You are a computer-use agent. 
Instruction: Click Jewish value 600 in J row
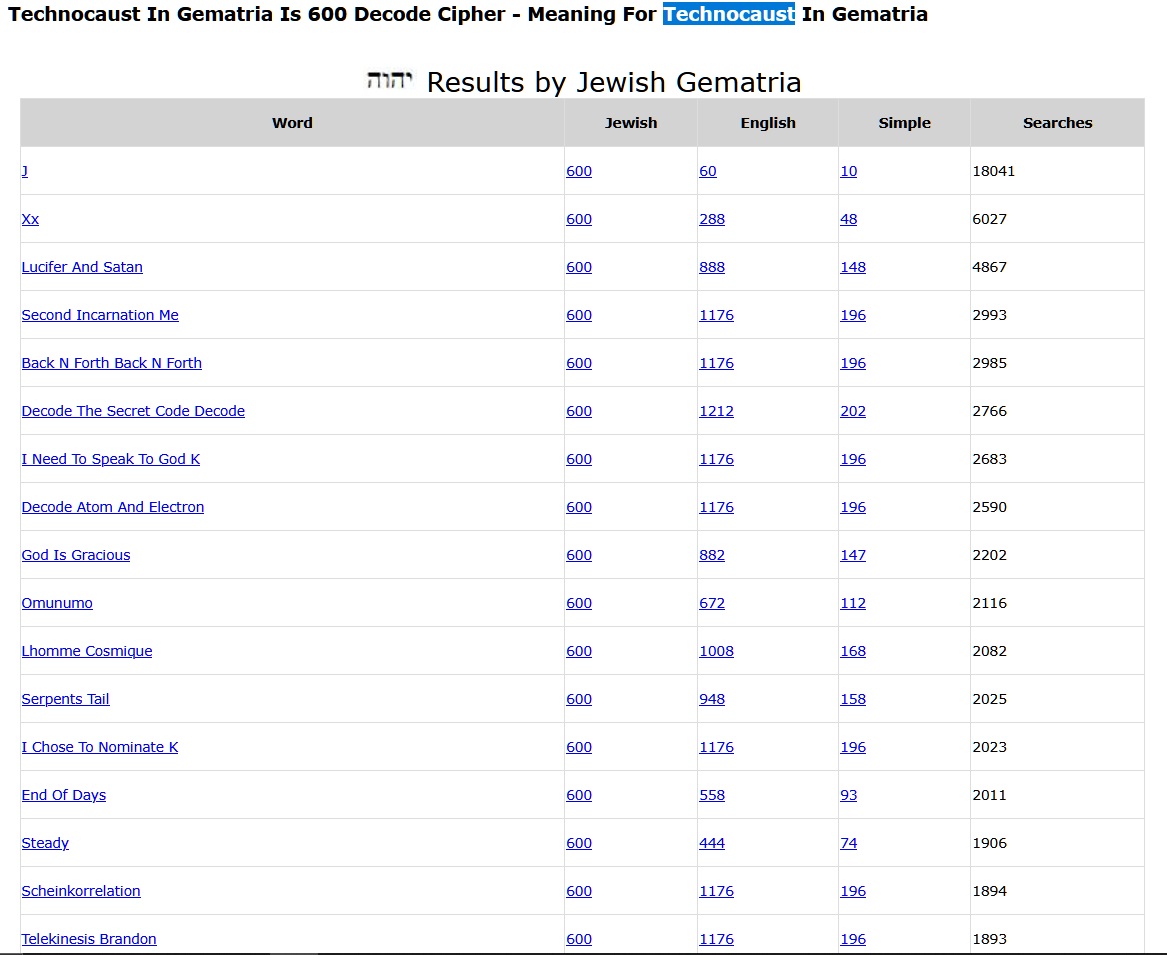click(579, 171)
